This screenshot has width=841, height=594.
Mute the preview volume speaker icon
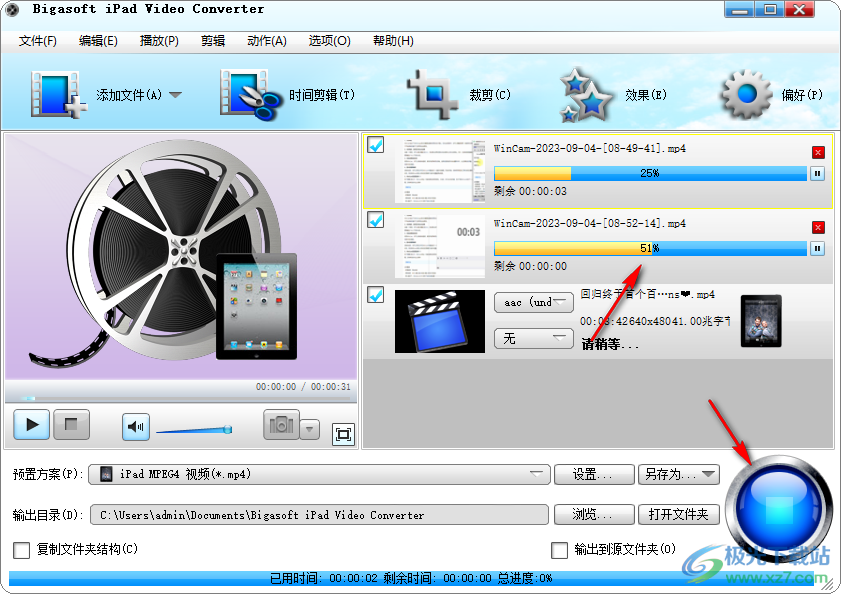(136, 427)
